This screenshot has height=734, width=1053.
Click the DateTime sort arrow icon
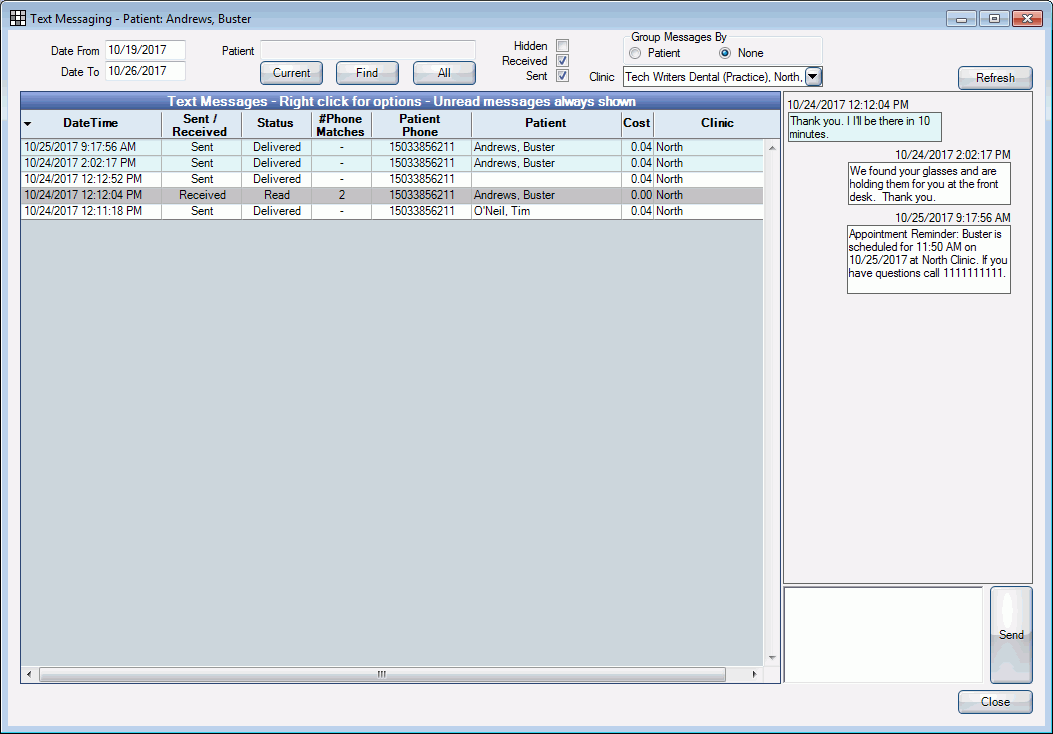point(28,124)
